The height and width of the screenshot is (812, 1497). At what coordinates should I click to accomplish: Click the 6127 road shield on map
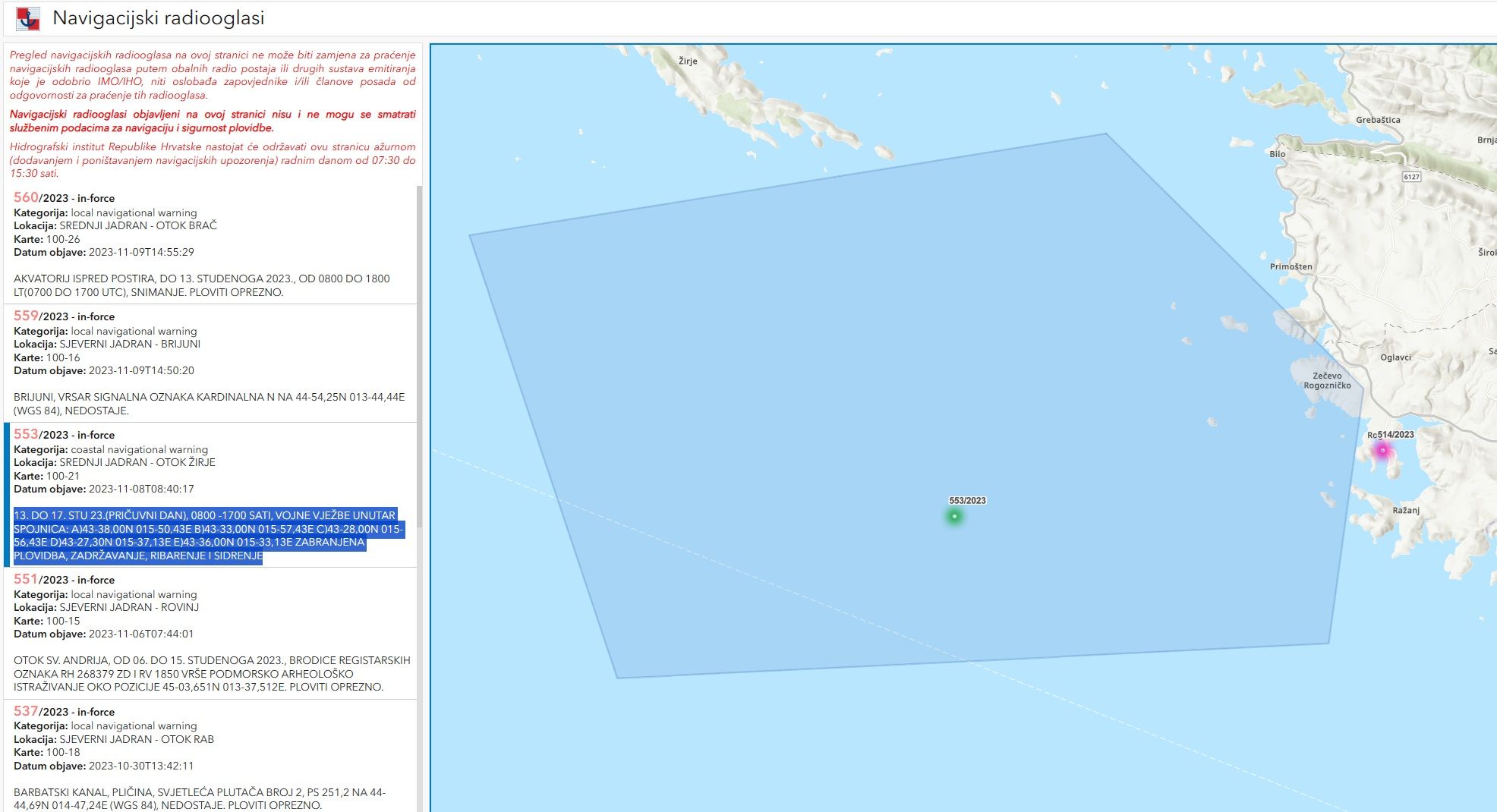pos(1411,177)
